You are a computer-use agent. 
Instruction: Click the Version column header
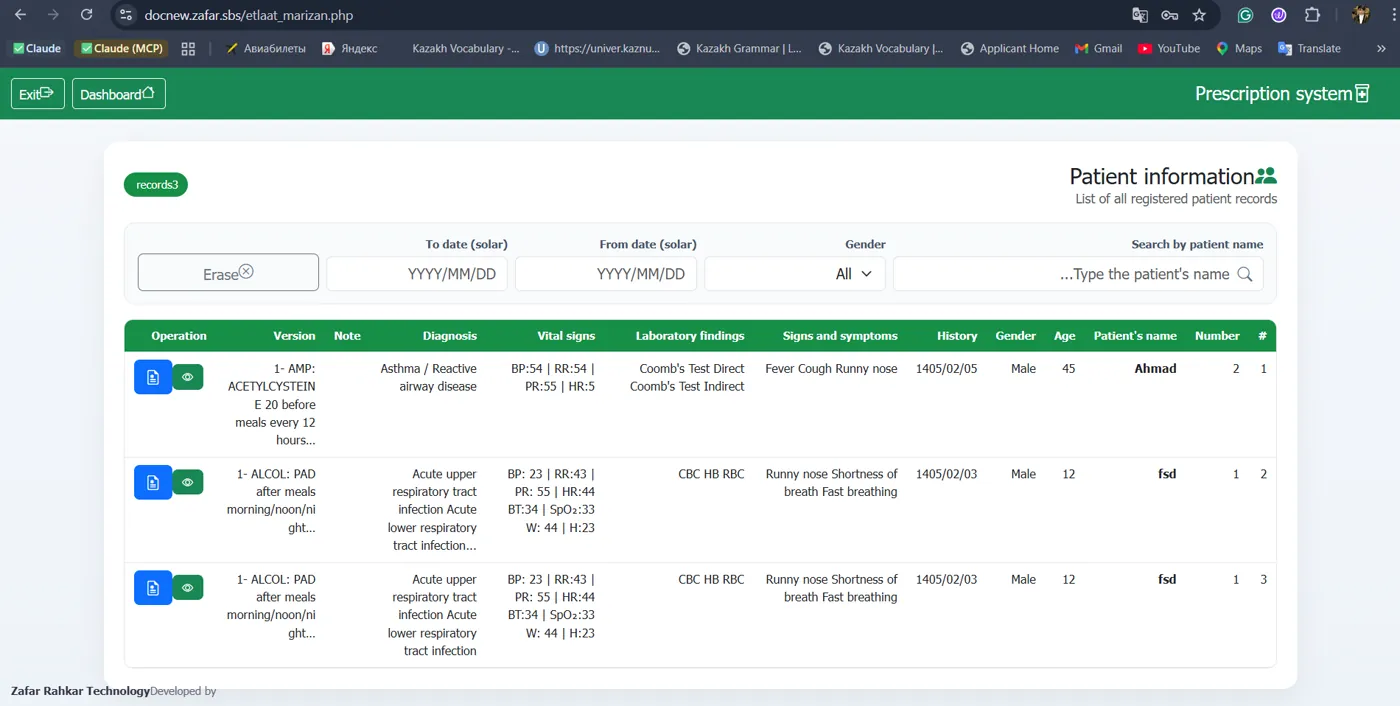294,336
